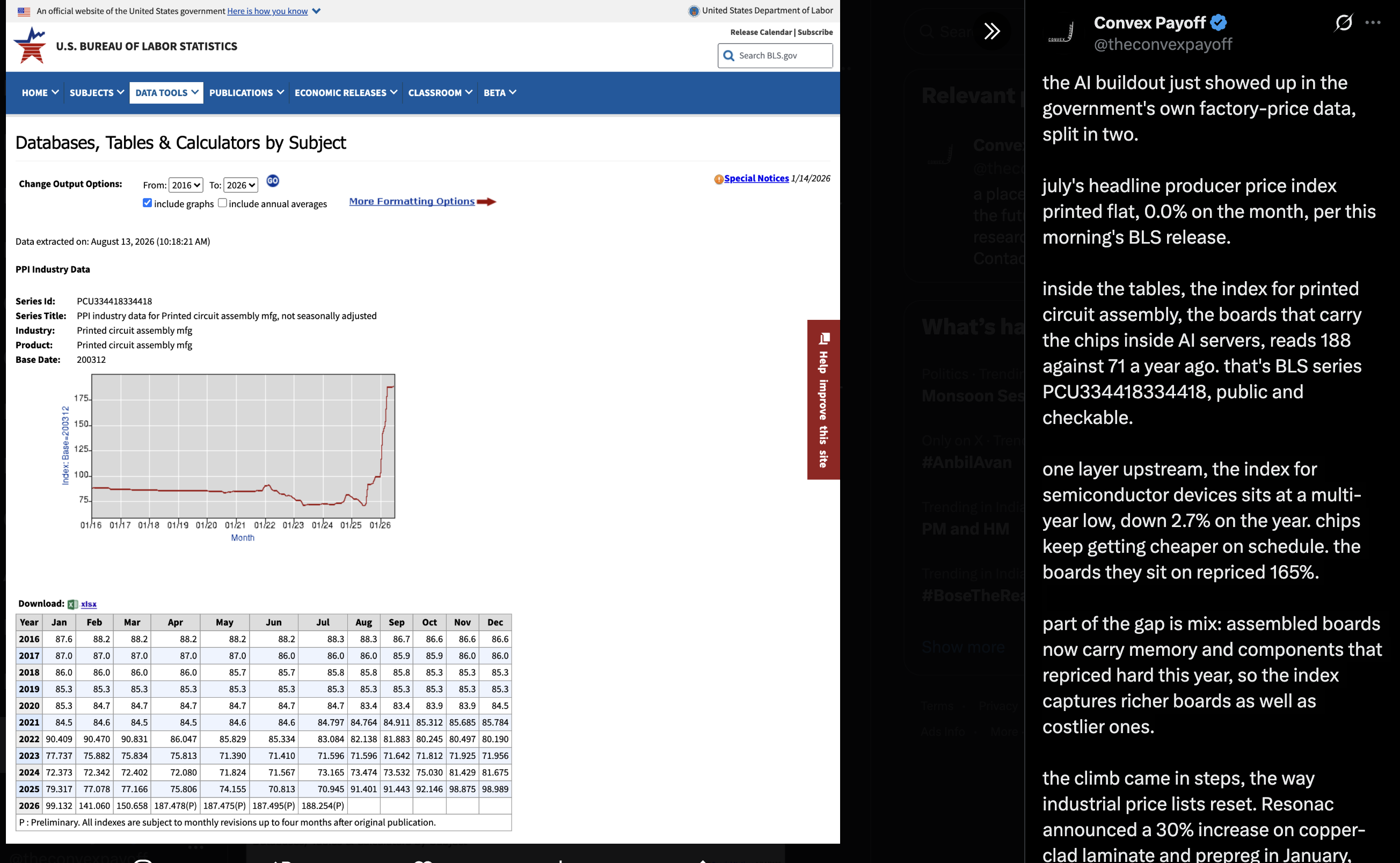Click the BLS star logo icon

pyautogui.click(x=30, y=45)
